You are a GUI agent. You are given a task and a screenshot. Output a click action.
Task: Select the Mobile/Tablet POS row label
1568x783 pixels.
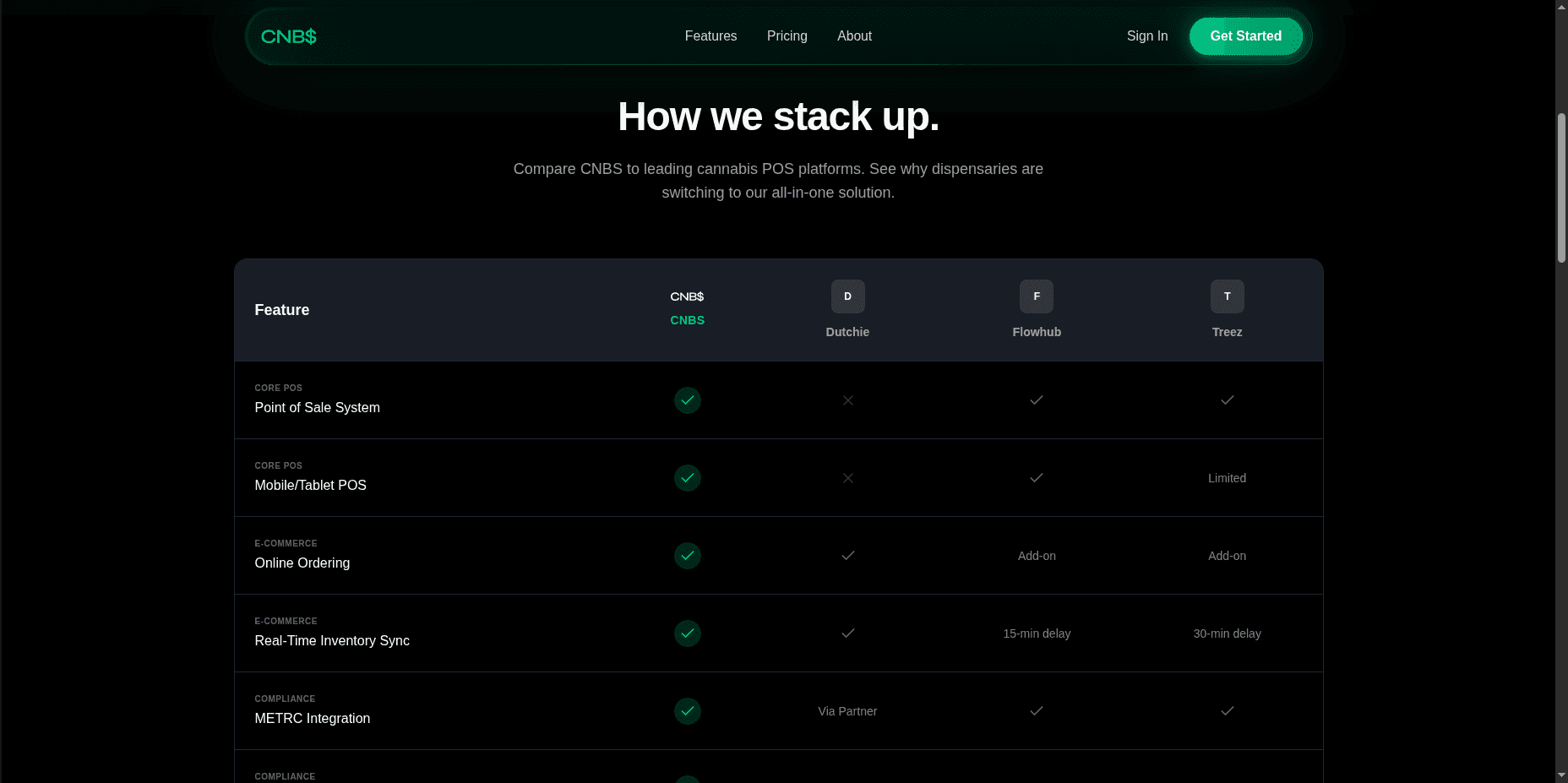click(x=310, y=485)
